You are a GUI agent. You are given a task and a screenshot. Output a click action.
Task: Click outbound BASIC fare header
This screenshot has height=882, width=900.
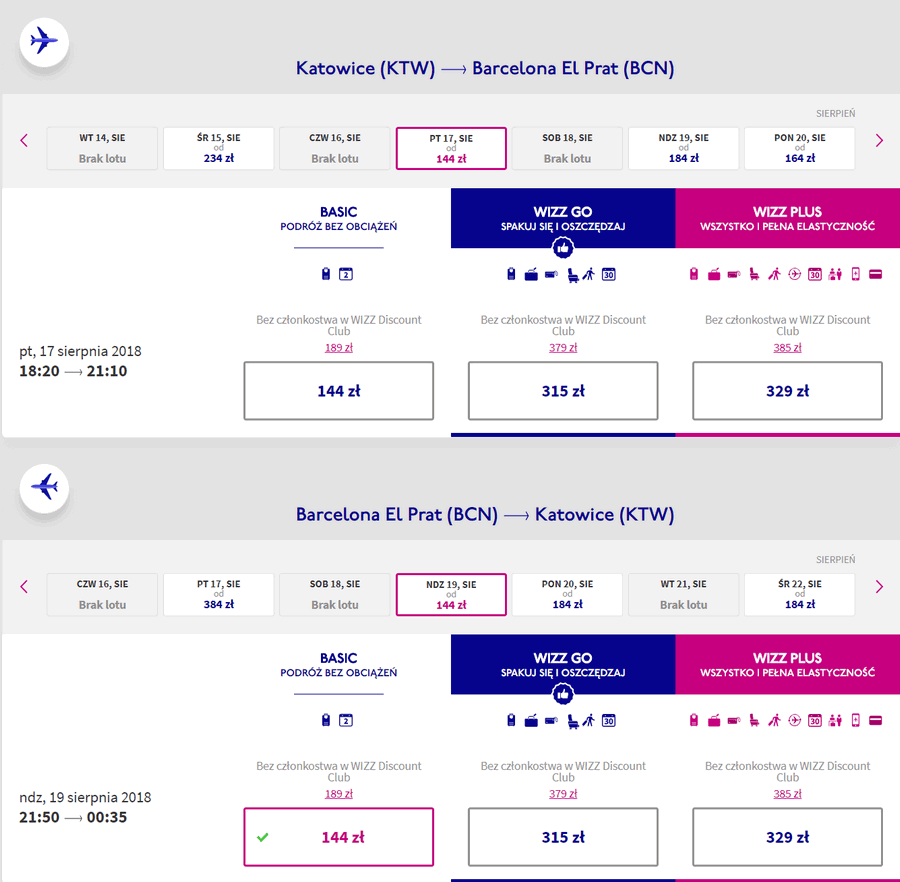(x=339, y=219)
